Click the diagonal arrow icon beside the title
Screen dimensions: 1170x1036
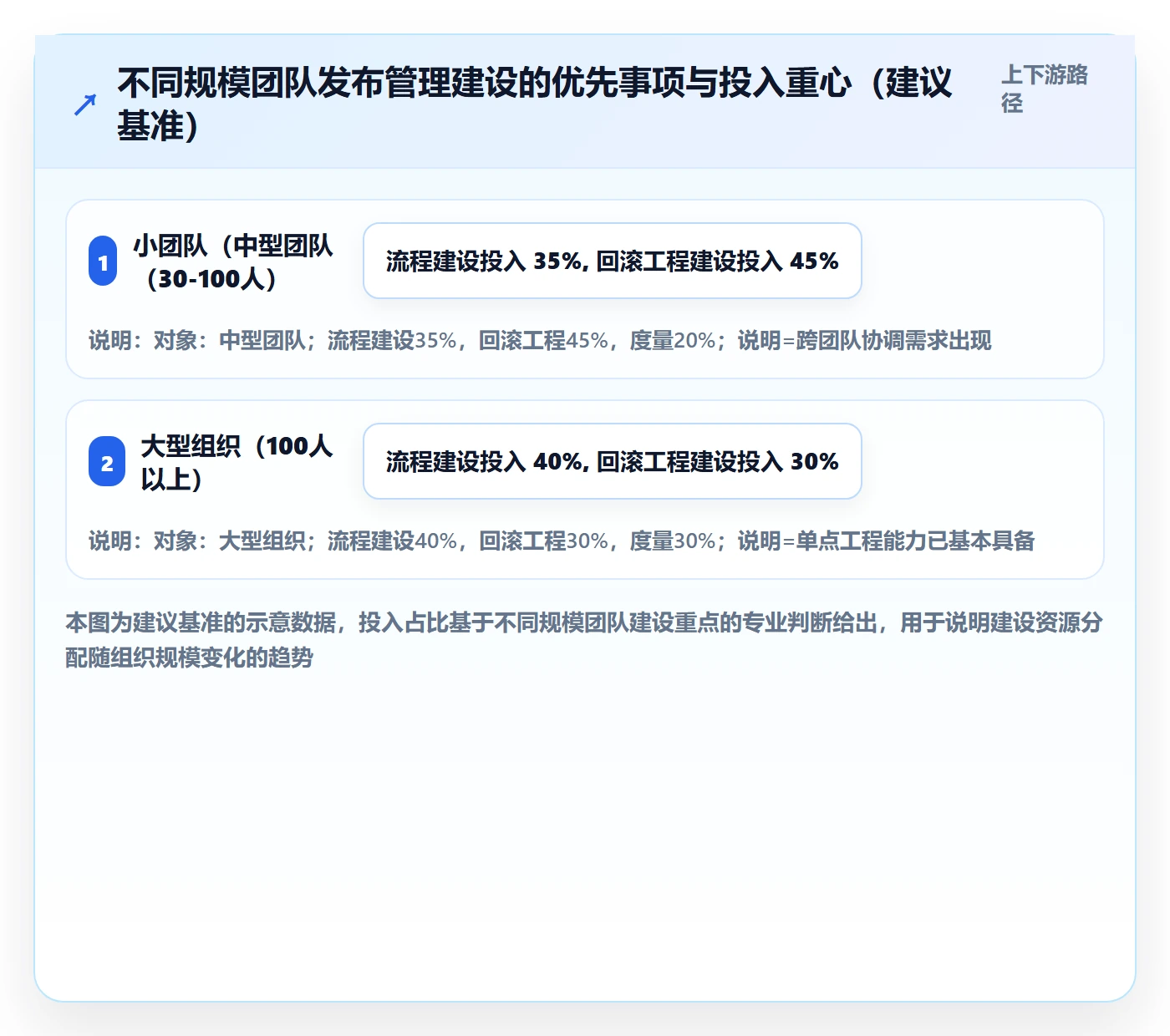(85, 104)
